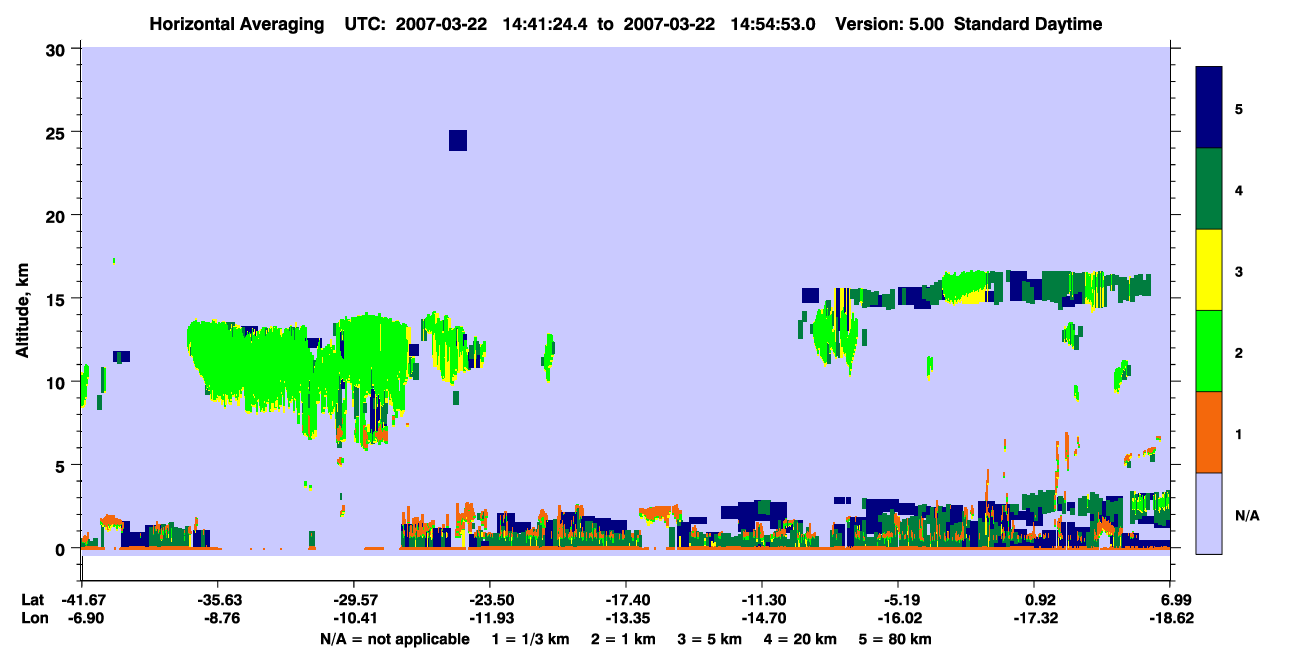Click the bright green level 2 colorbar segment
The width and height of the screenshot is (1300, 667).
coord(1209,351)
